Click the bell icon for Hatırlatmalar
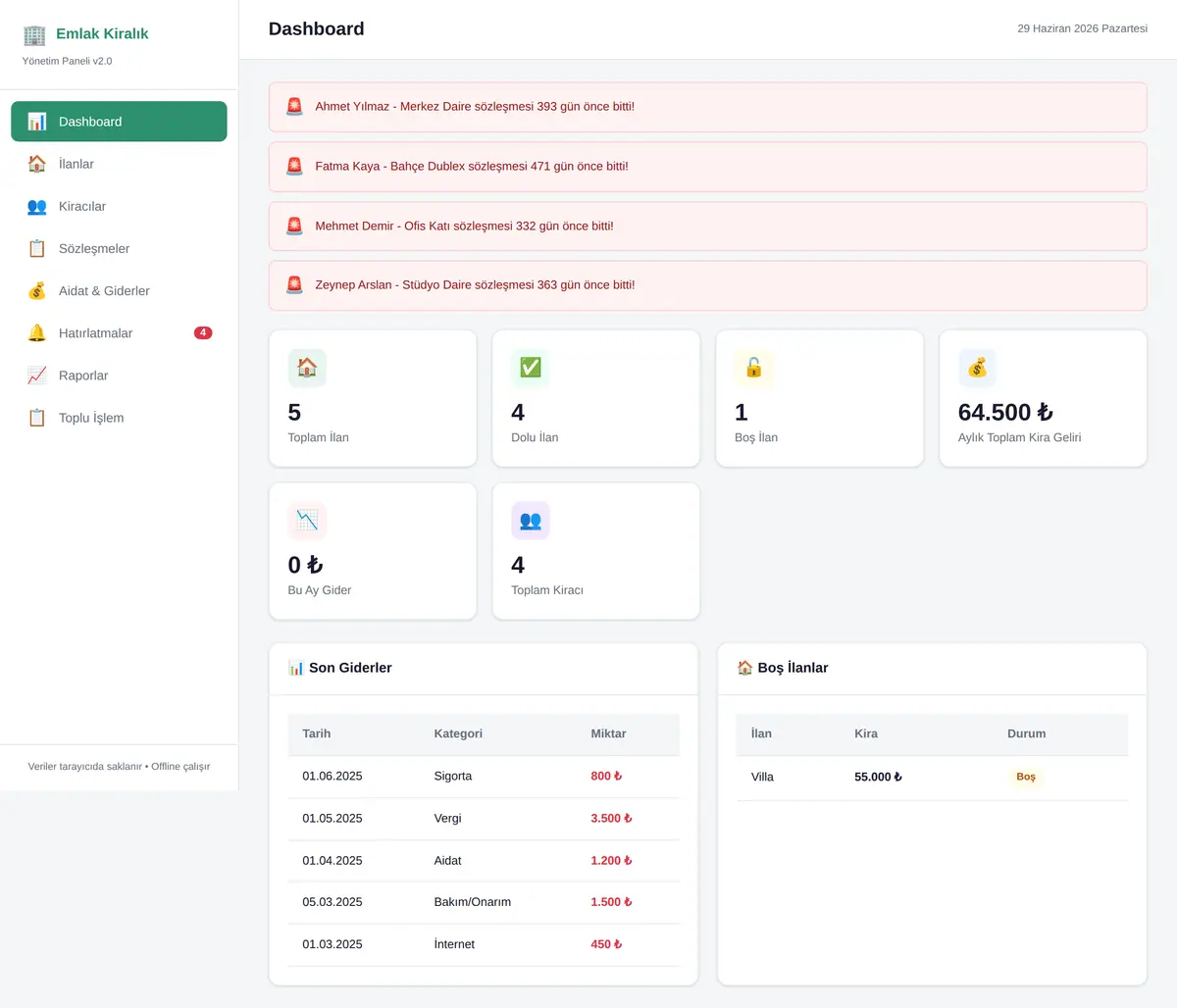 coord(37,333)
